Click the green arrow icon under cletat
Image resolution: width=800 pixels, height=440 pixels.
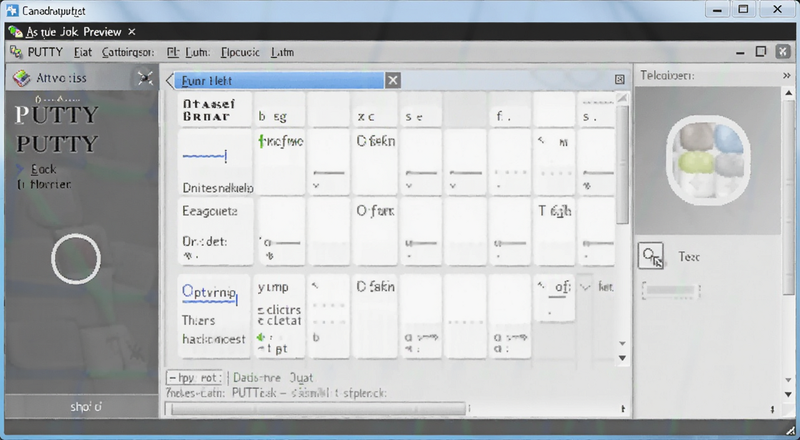pyautogui.click(x=261, y=337)
